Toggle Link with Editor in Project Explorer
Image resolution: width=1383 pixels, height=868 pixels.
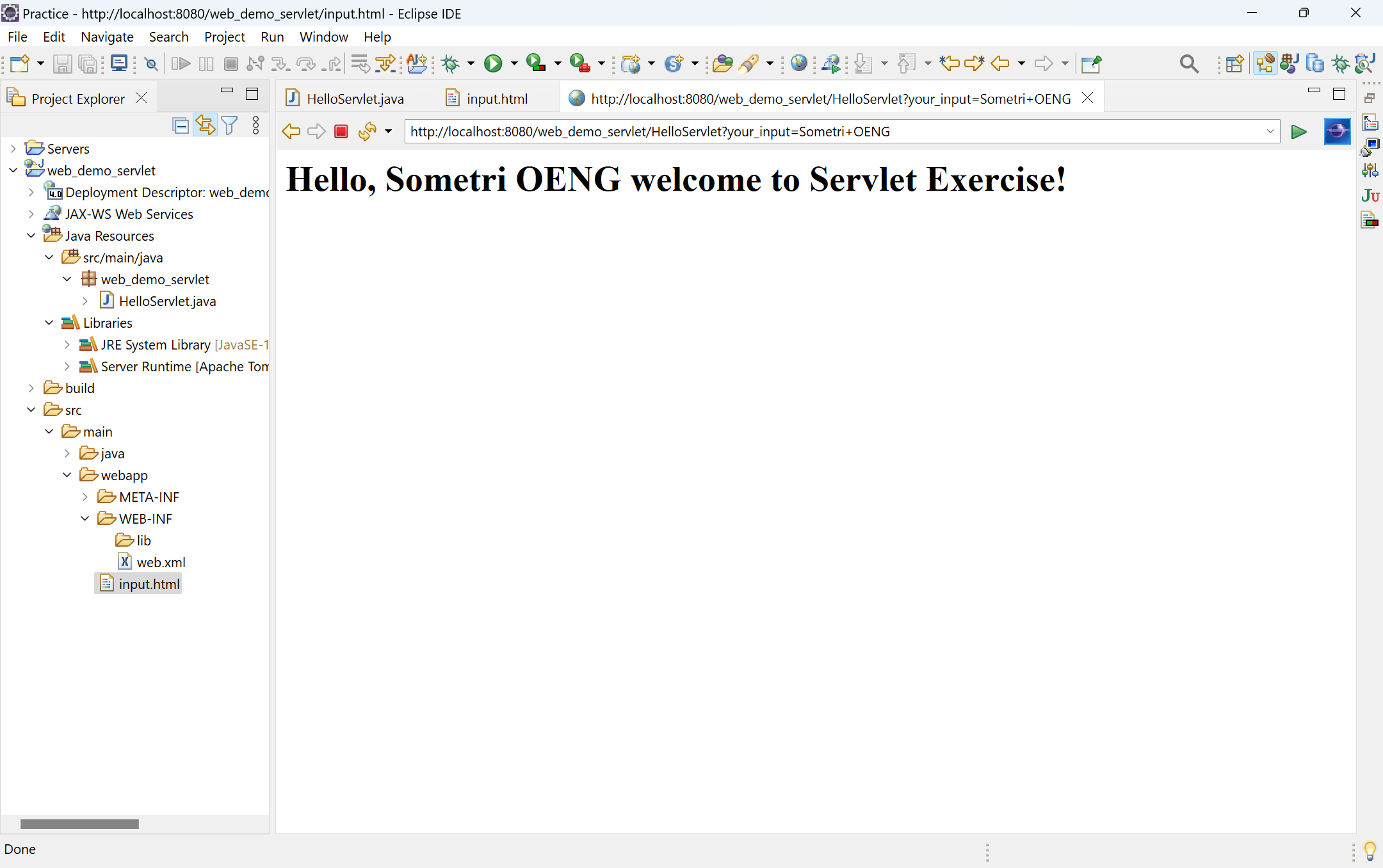pos(205,125)
